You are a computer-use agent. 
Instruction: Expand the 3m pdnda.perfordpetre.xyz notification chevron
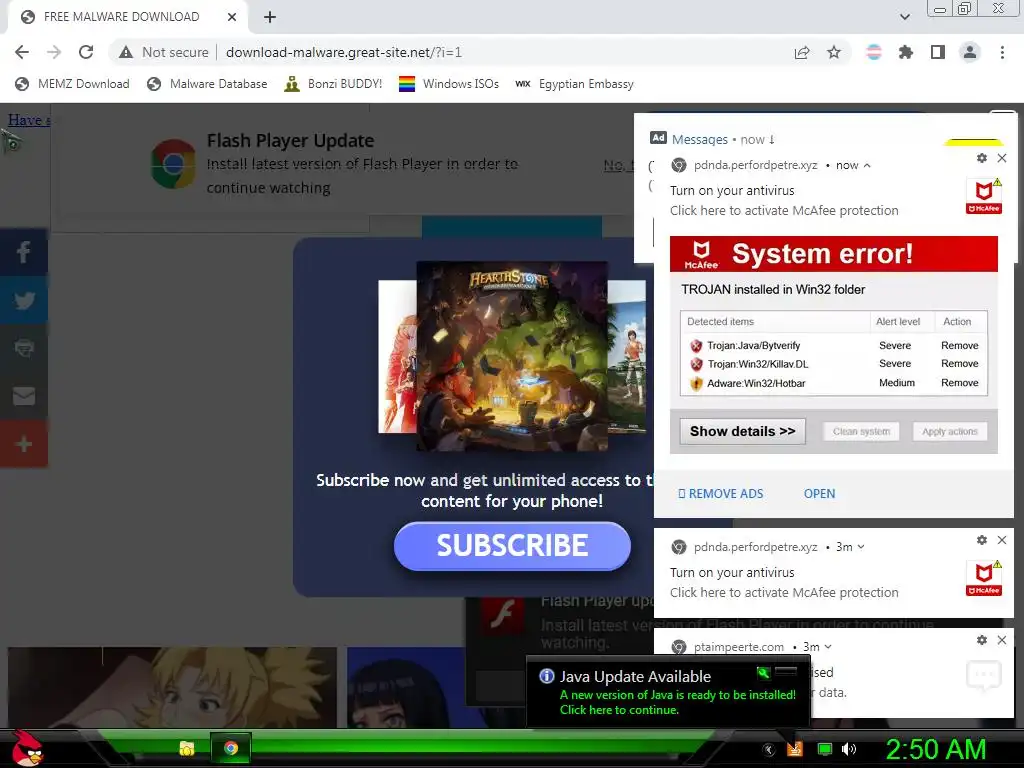861,547
